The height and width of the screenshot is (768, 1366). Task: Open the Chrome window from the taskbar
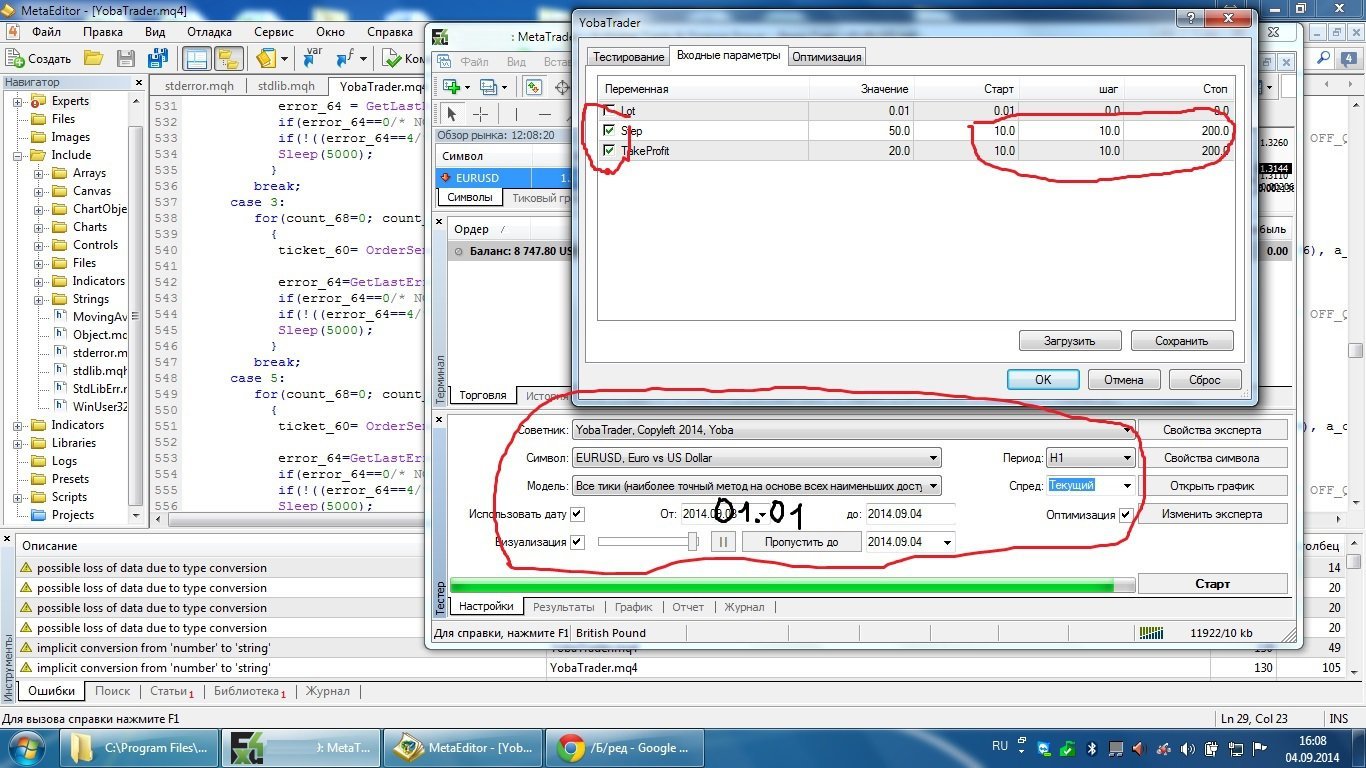623,747
